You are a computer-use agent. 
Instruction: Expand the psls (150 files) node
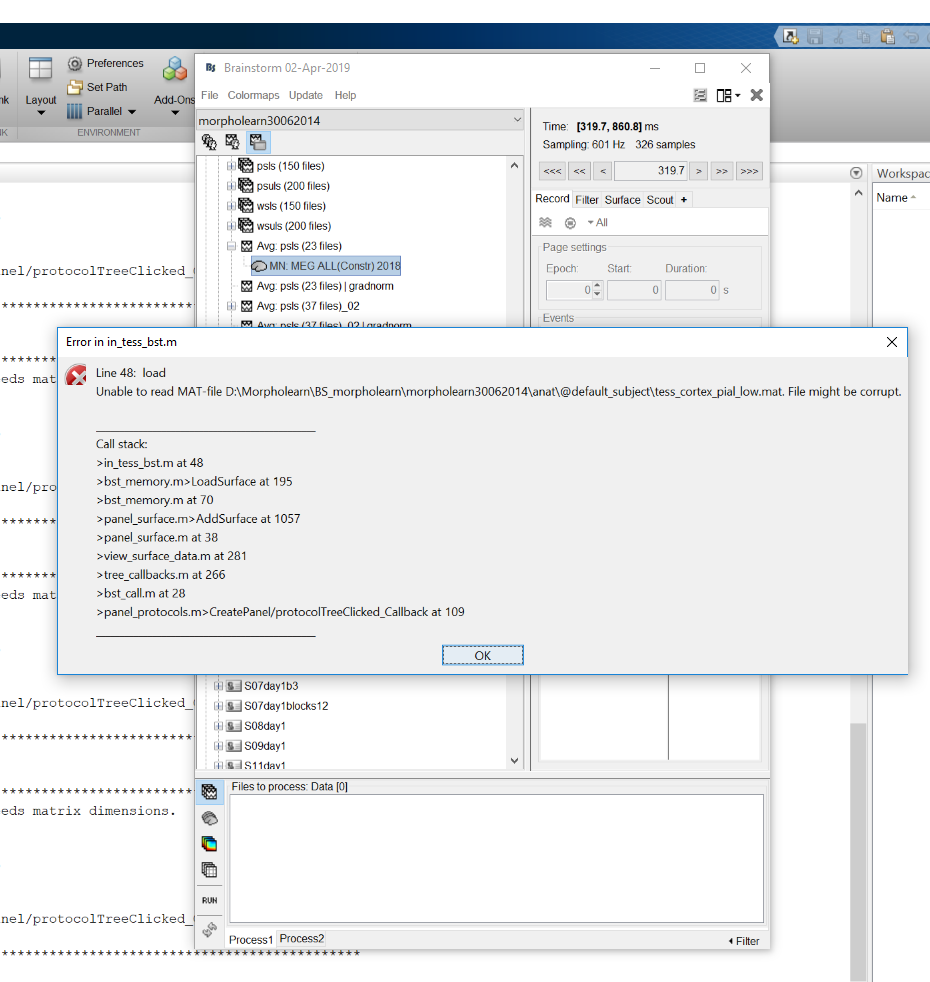pos(231,166)
